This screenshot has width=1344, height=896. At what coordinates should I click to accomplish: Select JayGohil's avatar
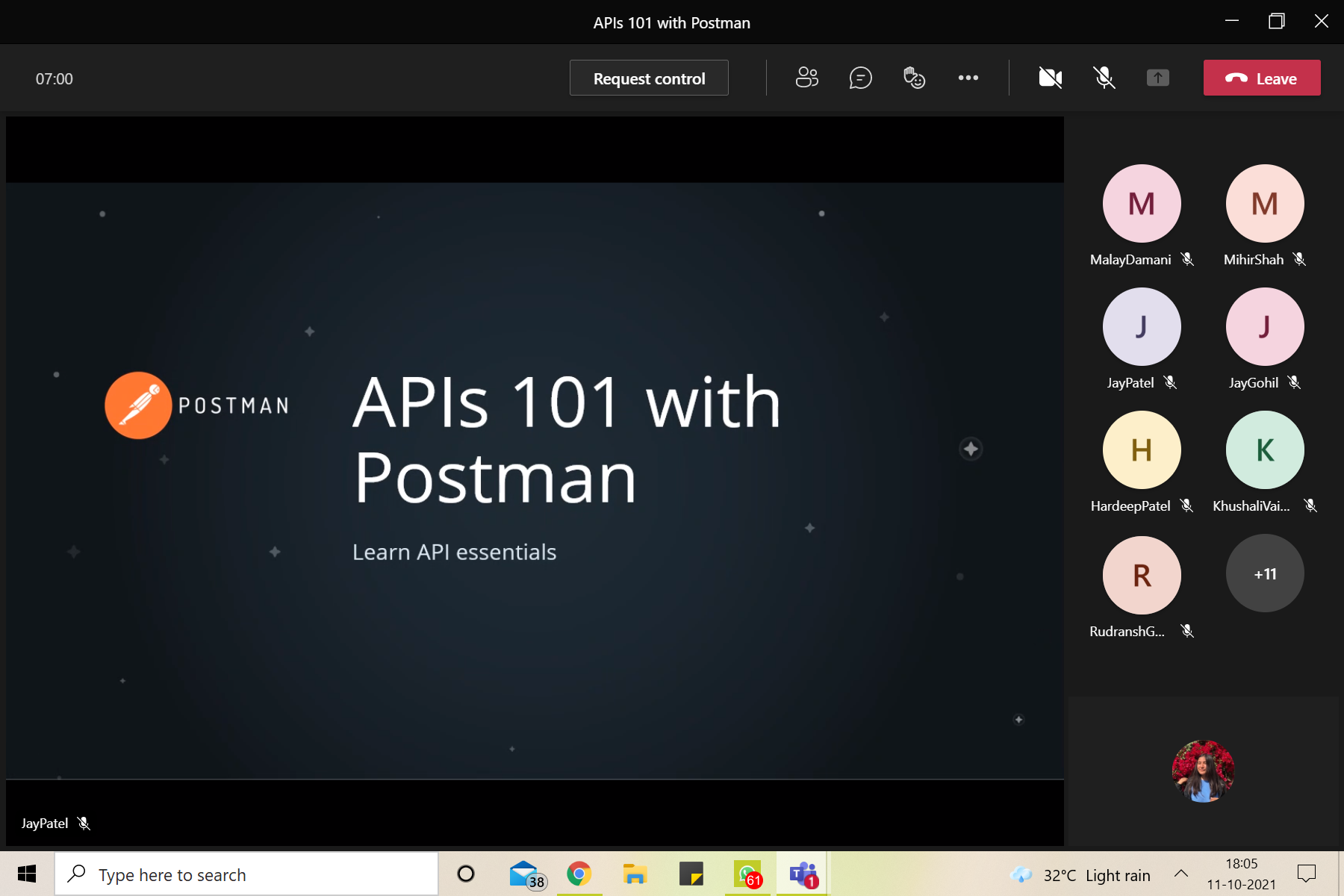click(1265, 326)
